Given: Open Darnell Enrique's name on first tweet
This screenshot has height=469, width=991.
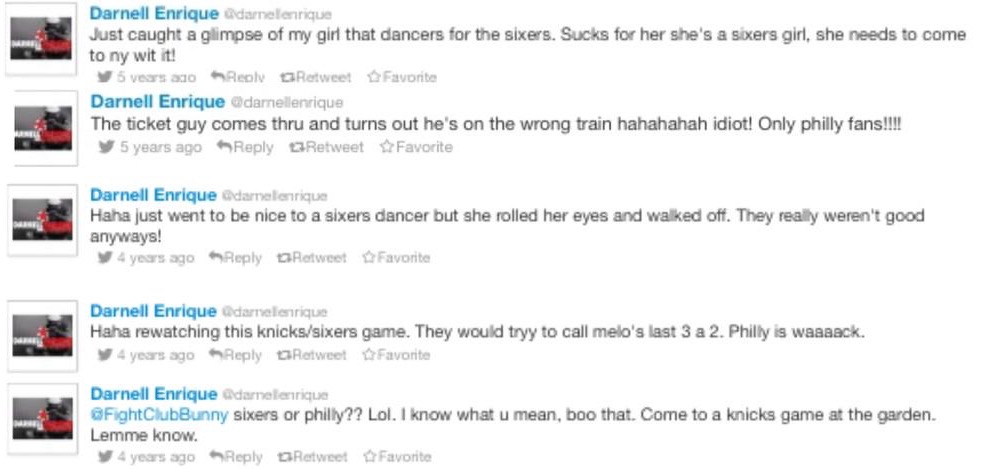Looking at the screenshot, I should point(153,13).
